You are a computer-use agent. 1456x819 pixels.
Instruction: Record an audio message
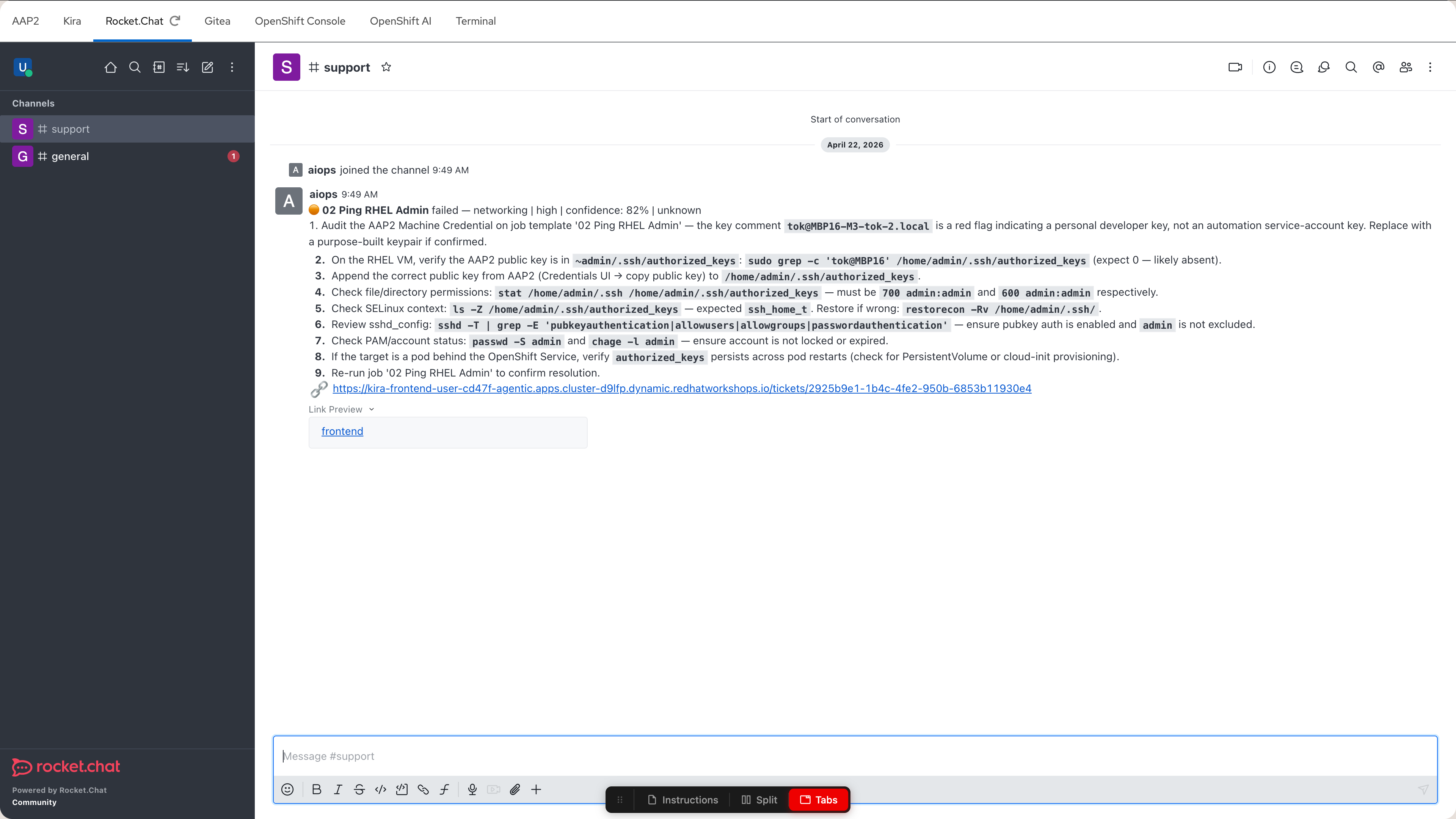coord(472,789)
